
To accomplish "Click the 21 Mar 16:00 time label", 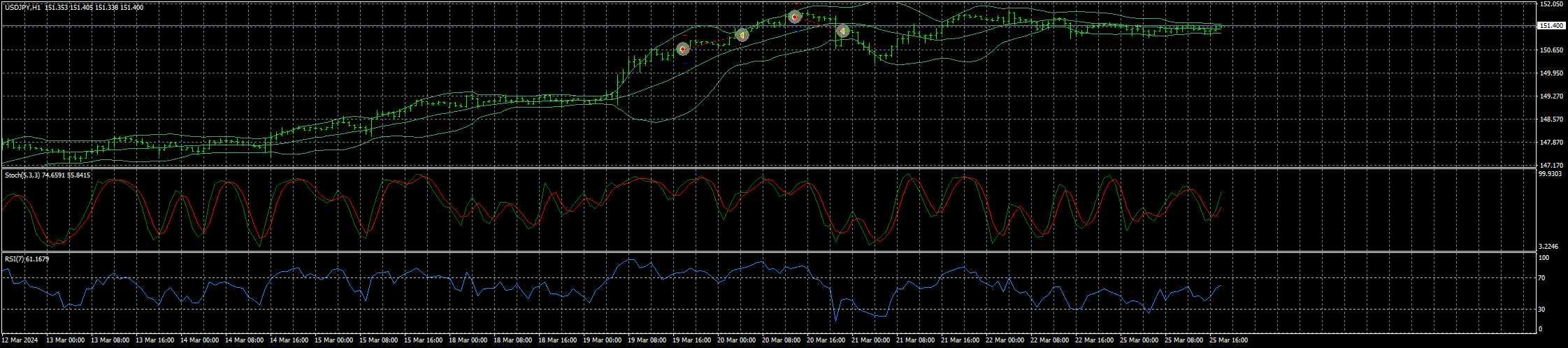I will (x=960, y=340).
